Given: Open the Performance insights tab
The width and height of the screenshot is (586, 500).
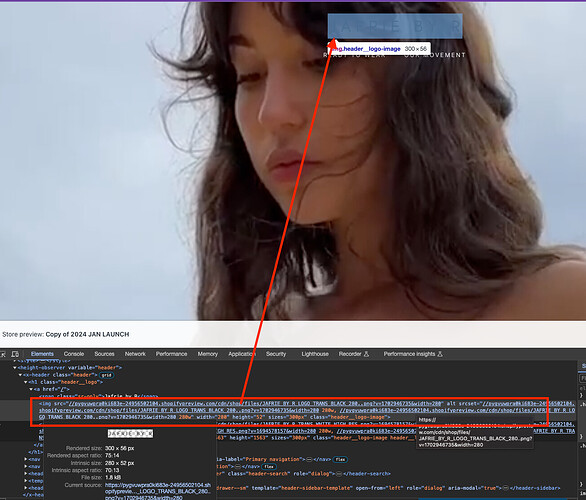Looking at the screenshot, I should pyautogui.click(x=413, y=354).
